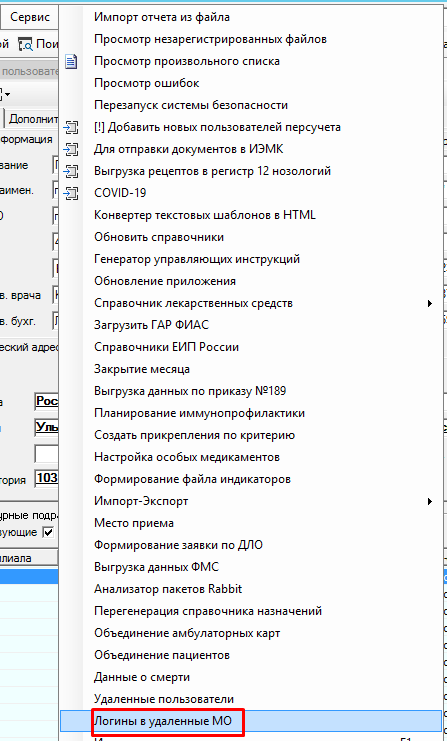The image size is (447, 741).
Task: Click the document icon beside Просмотр произвольного списка
Action: coord(71,61)
